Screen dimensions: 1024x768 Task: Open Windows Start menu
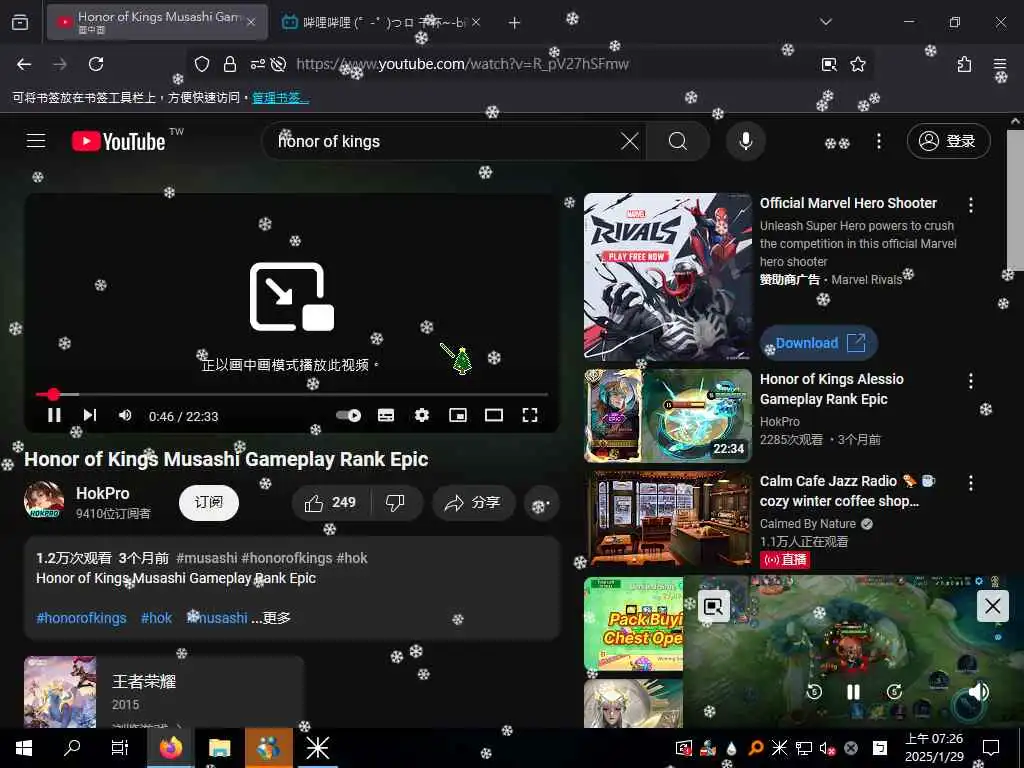pyautogui.click(x=24, y=748)
